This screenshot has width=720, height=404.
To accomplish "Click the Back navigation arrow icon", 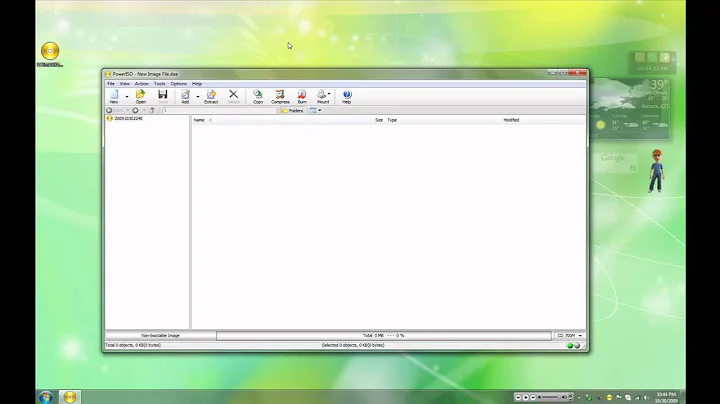I will coord(109,110).
